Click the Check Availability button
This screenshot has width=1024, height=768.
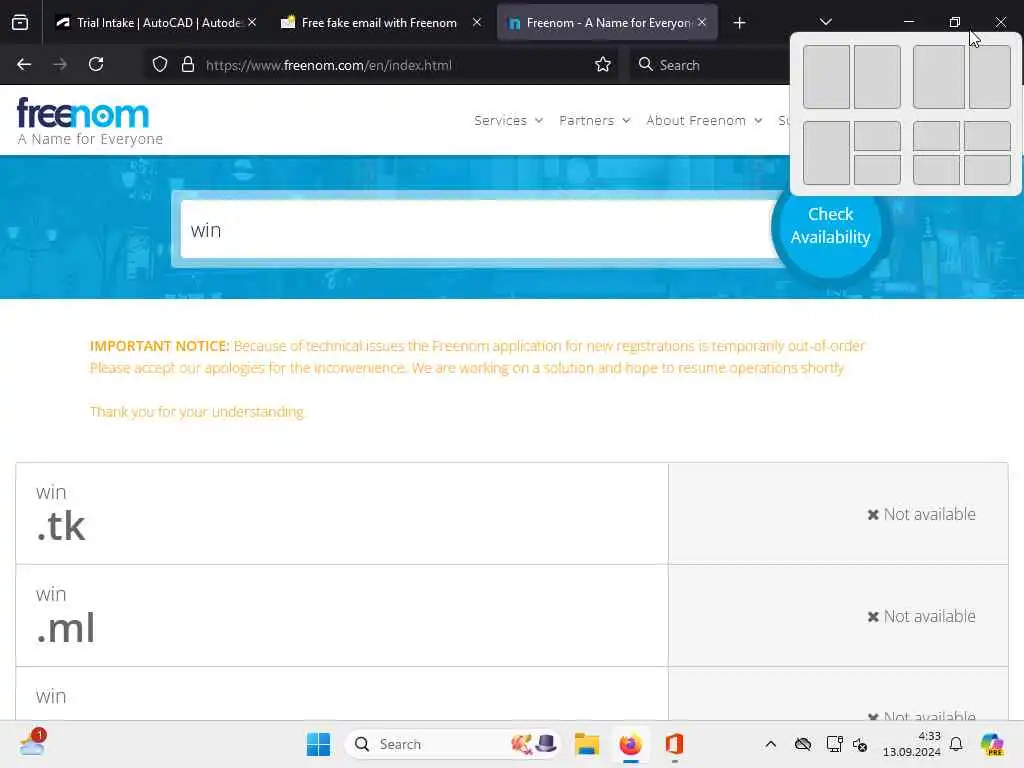click(830, 225)
